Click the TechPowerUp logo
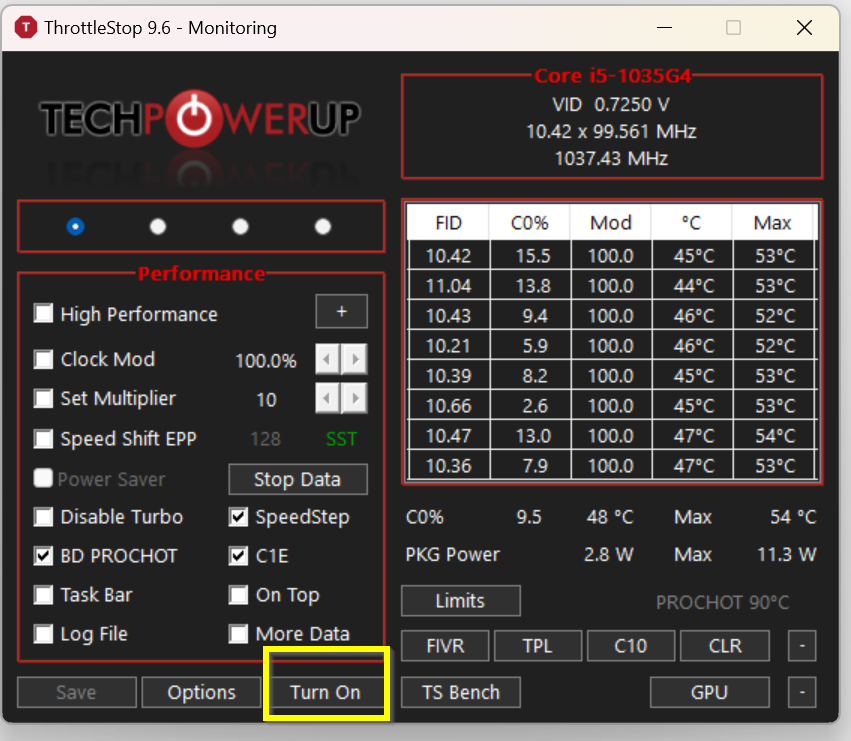Screen dimensions: 851x741 coord(200,119)
